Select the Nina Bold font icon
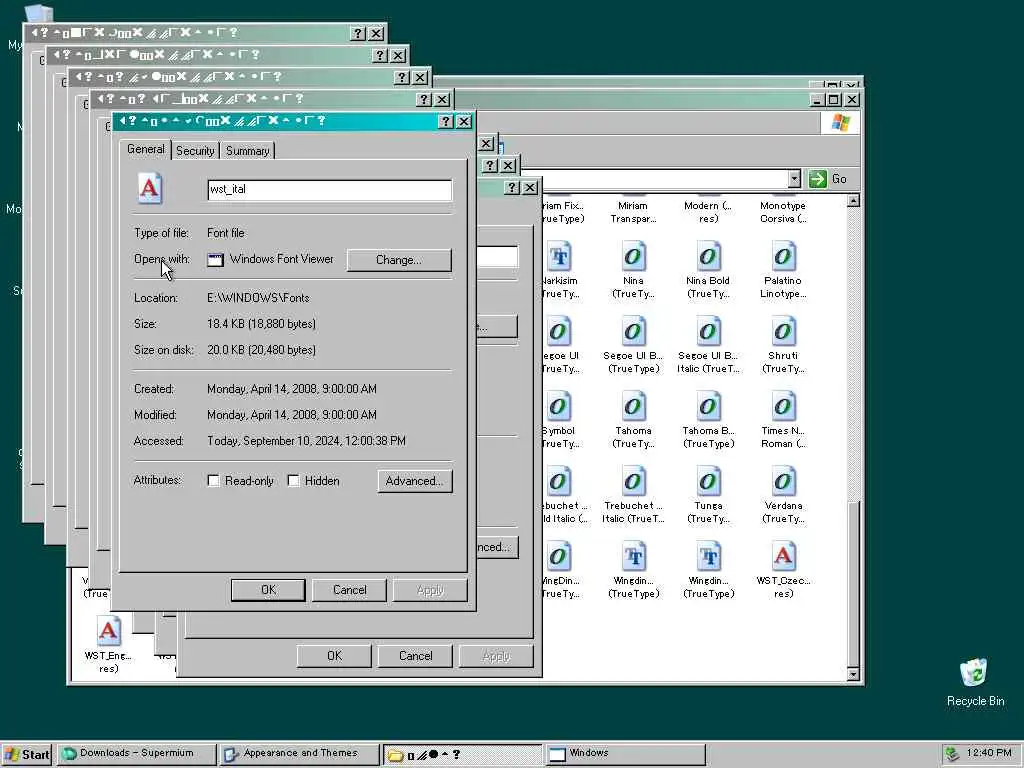Viewport: 1024px width, 768px height. 708,257
